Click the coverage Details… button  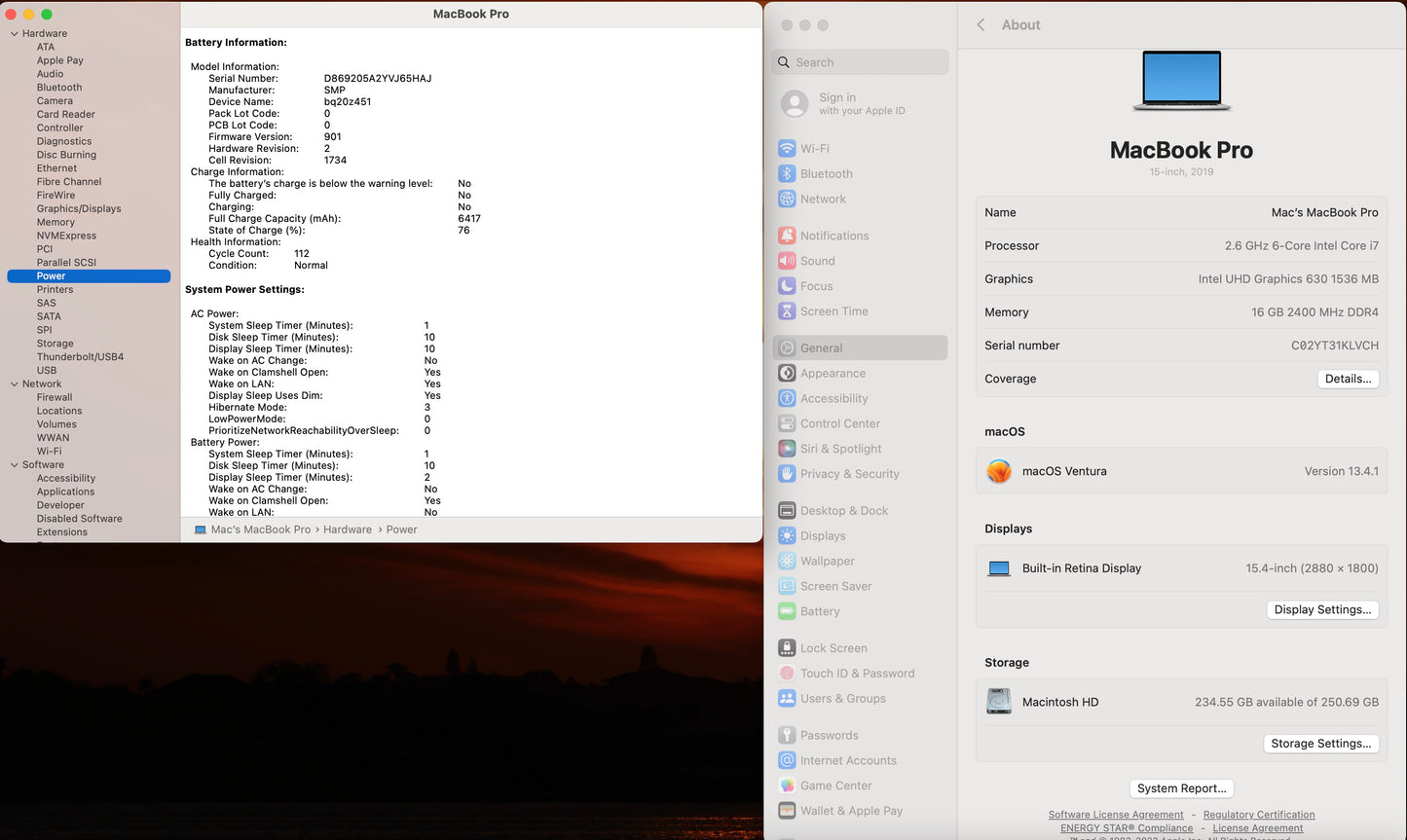pos(1348,379)
